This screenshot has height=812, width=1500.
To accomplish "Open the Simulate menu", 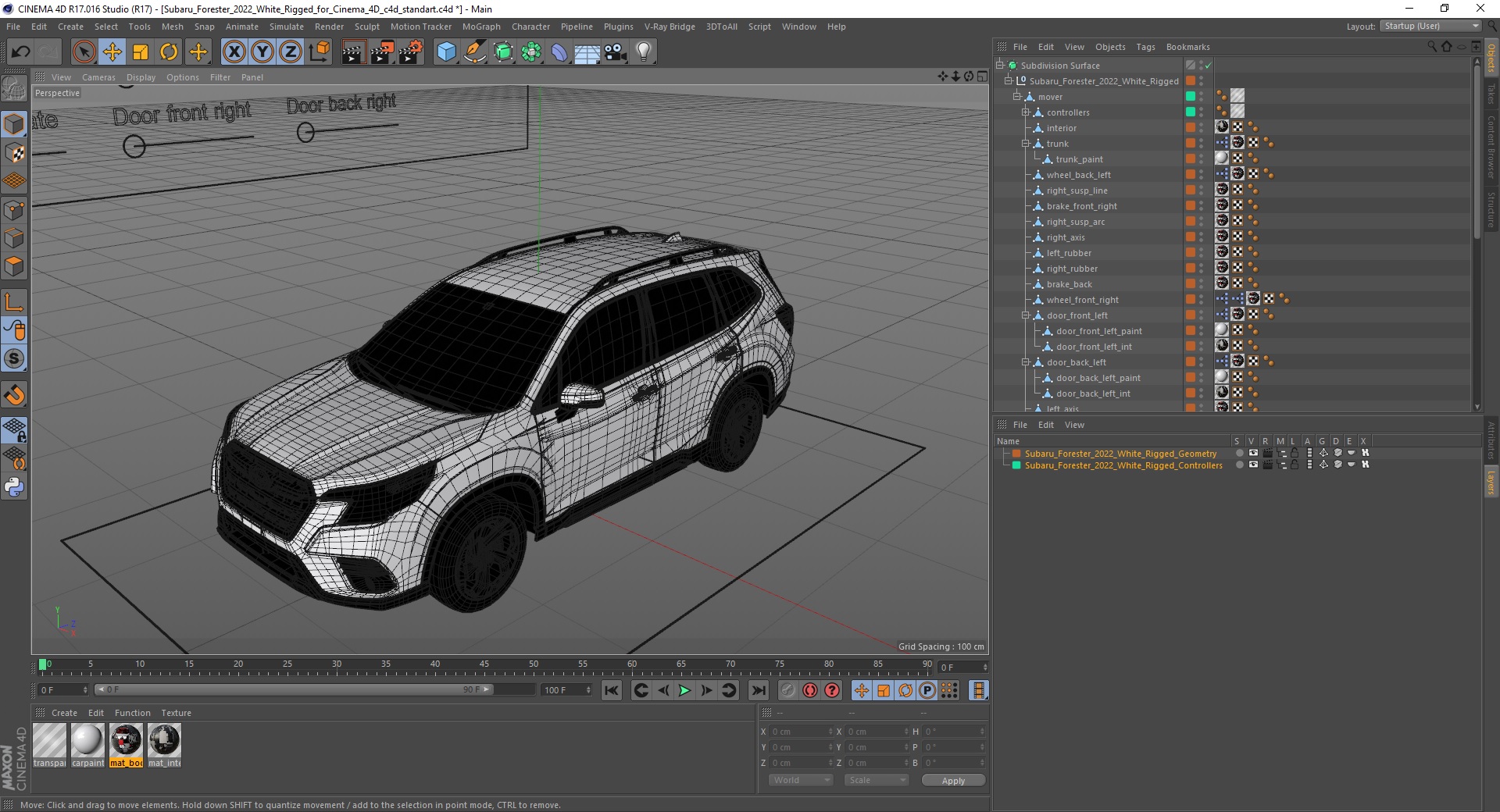I will pyautogui.click(x=287, y=27).
